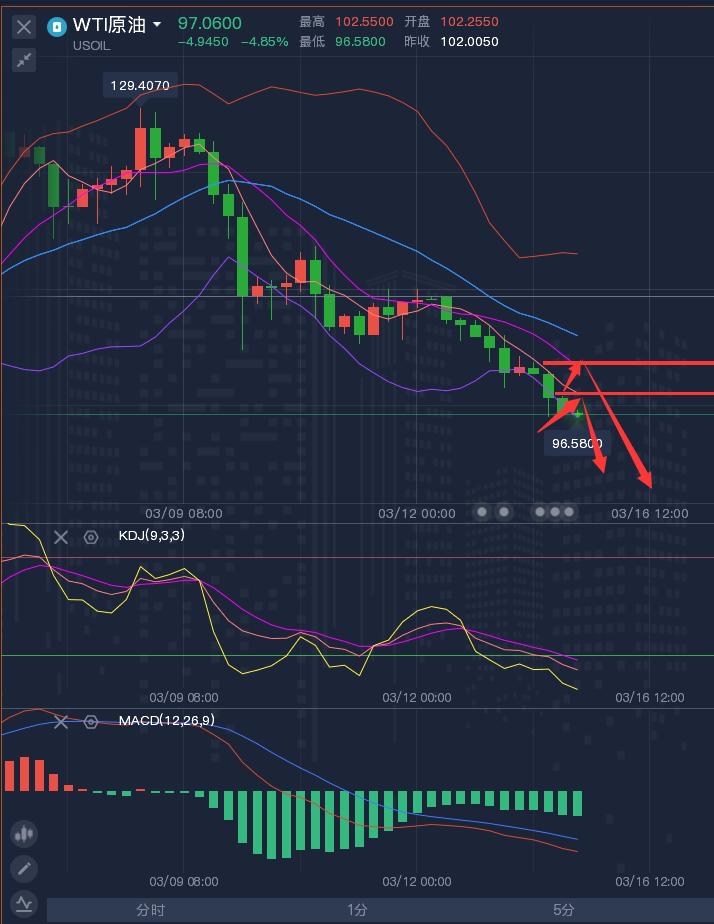714x924 pixels.
Task: Click the 96.5800 low price label on chart
Action: 577,443
